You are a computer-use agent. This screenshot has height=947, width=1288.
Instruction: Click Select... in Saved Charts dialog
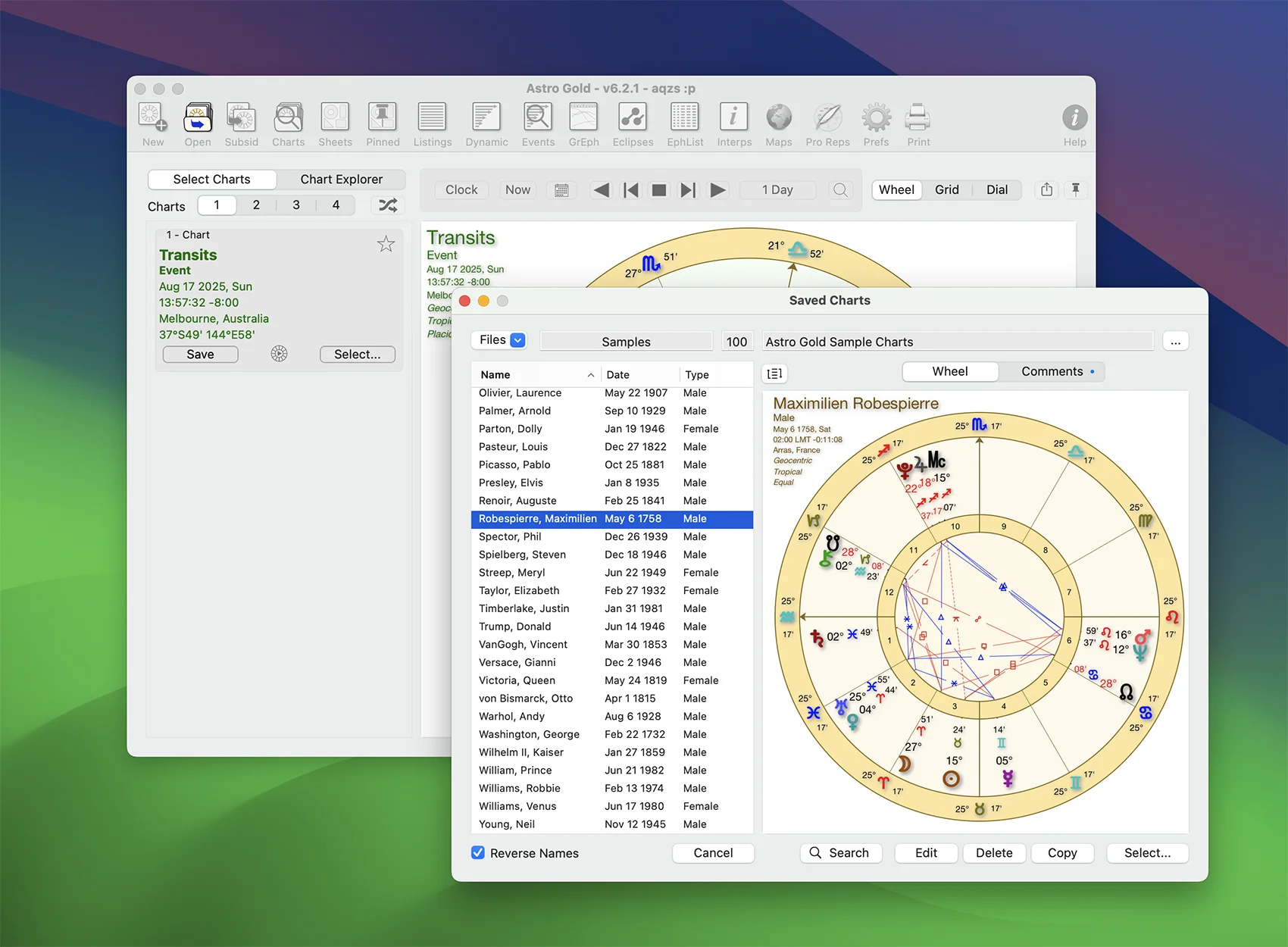pos(1147,853)
